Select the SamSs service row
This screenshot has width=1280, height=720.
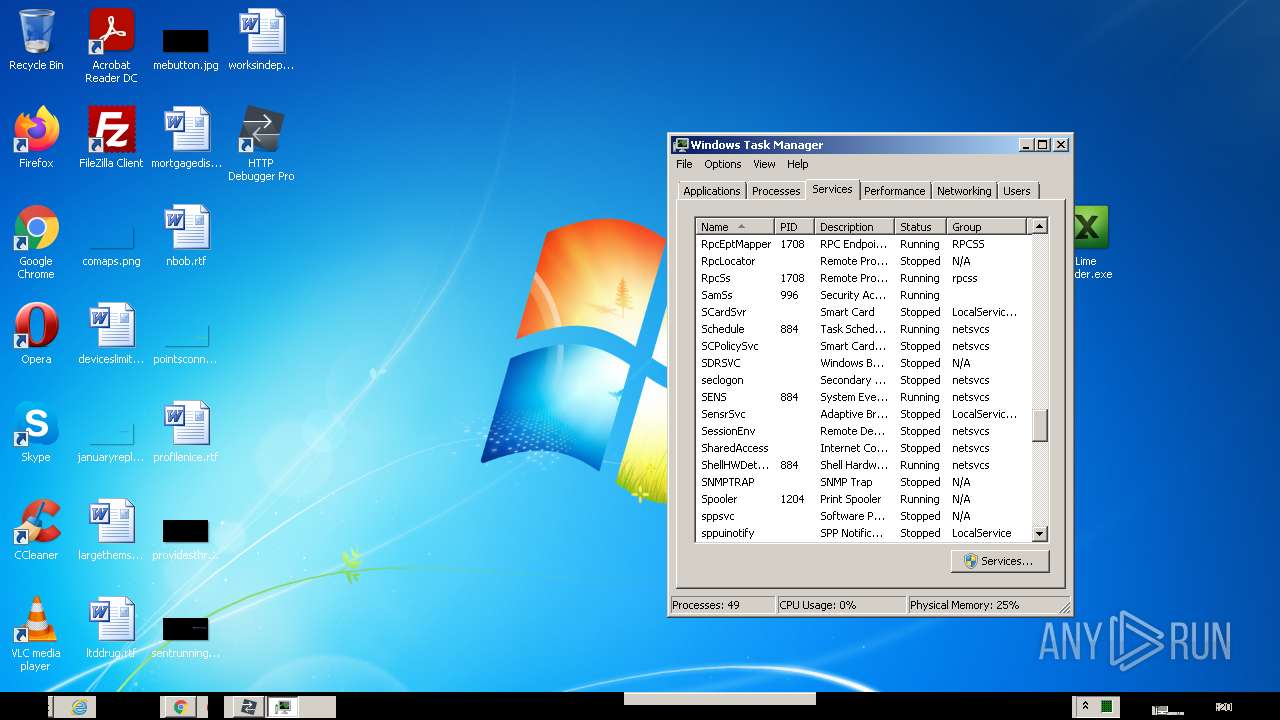[x=862, y=295]
